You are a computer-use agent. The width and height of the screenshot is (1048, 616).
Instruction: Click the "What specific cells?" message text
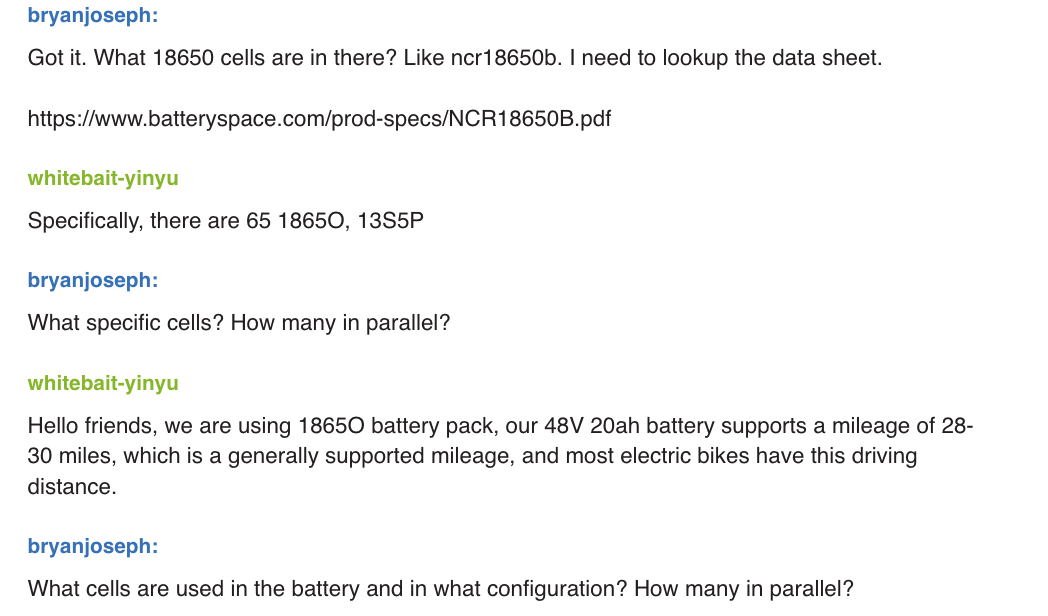click(239, 324)
